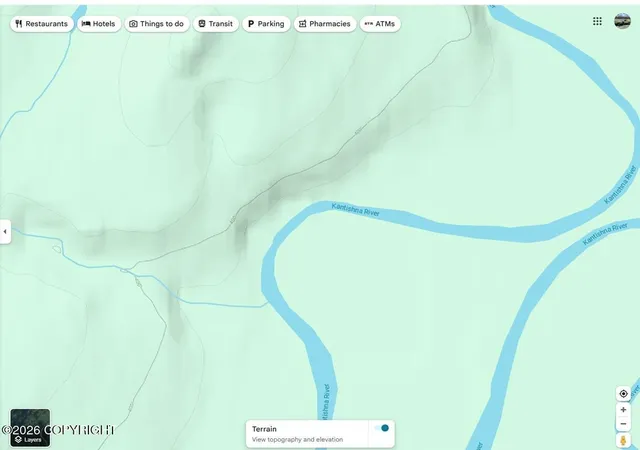Disable the Terrain topography toggle
640x450 pixels.
tap(382, 428)
